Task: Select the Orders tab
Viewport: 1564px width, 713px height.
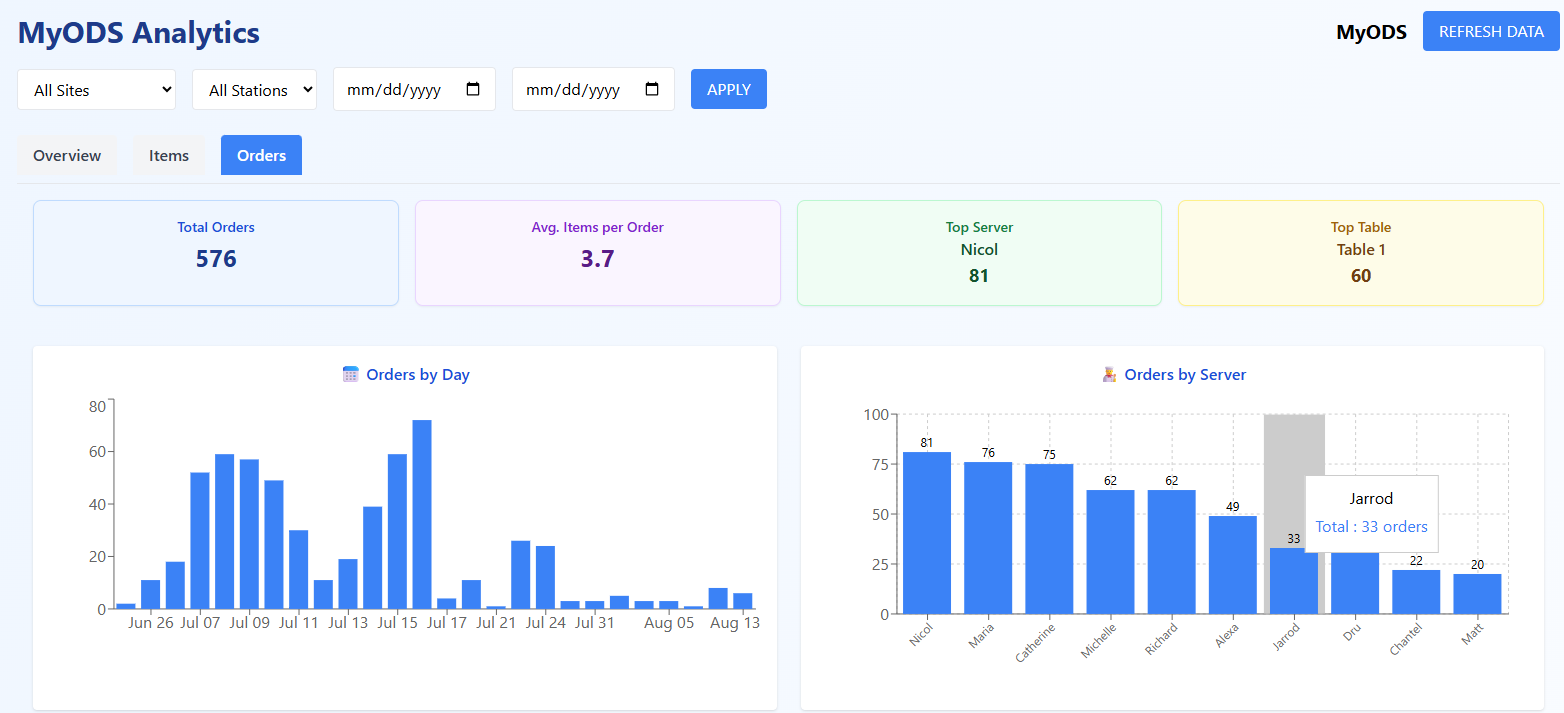Action: pyautogui.click(x=261, y=155)
